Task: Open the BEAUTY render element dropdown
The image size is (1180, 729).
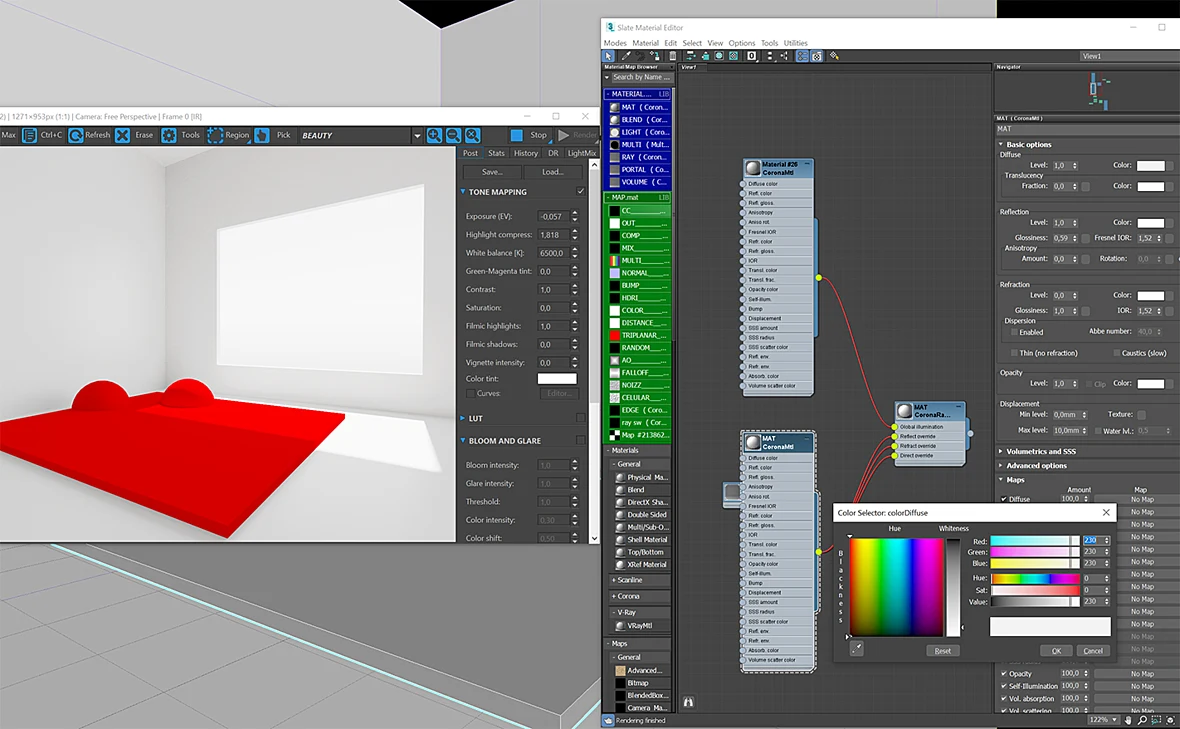Action: coord(416,136)
